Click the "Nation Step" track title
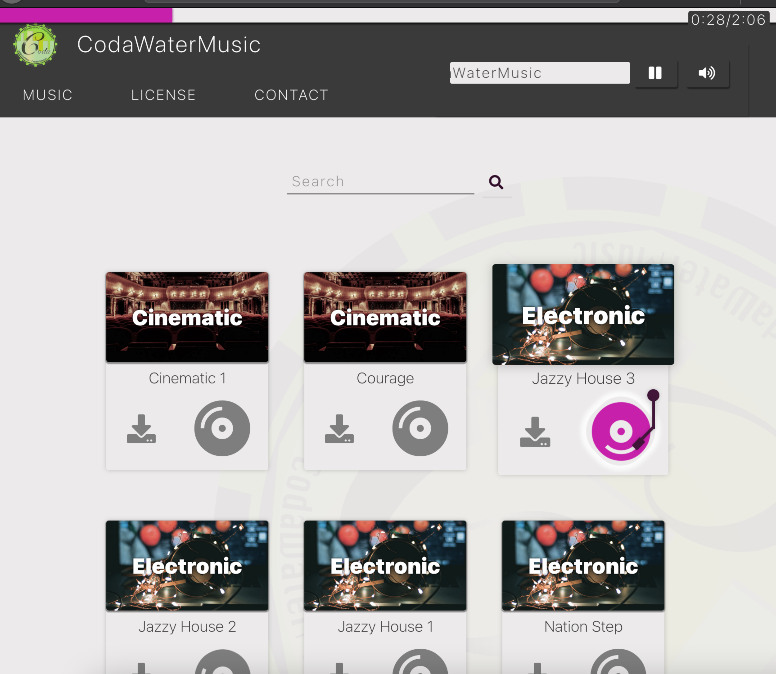The image size is (776, 674). point(583,627)
